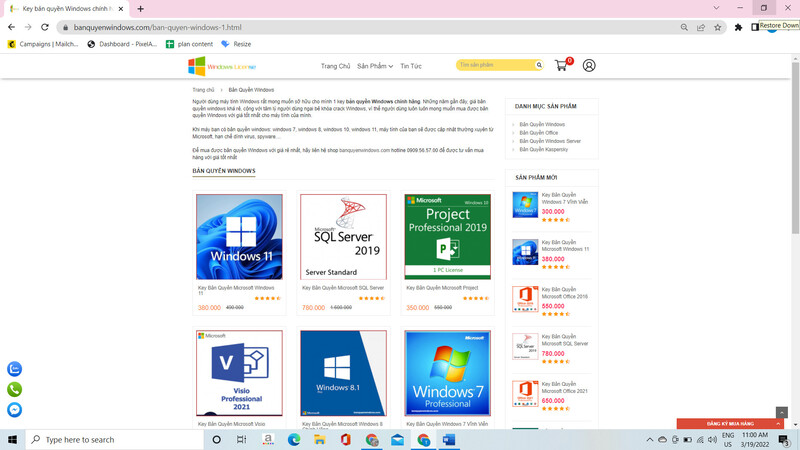Select Bản Quyền Kaspersky category
The width and height of the screenshot is (800, 450).
[543, 149]
